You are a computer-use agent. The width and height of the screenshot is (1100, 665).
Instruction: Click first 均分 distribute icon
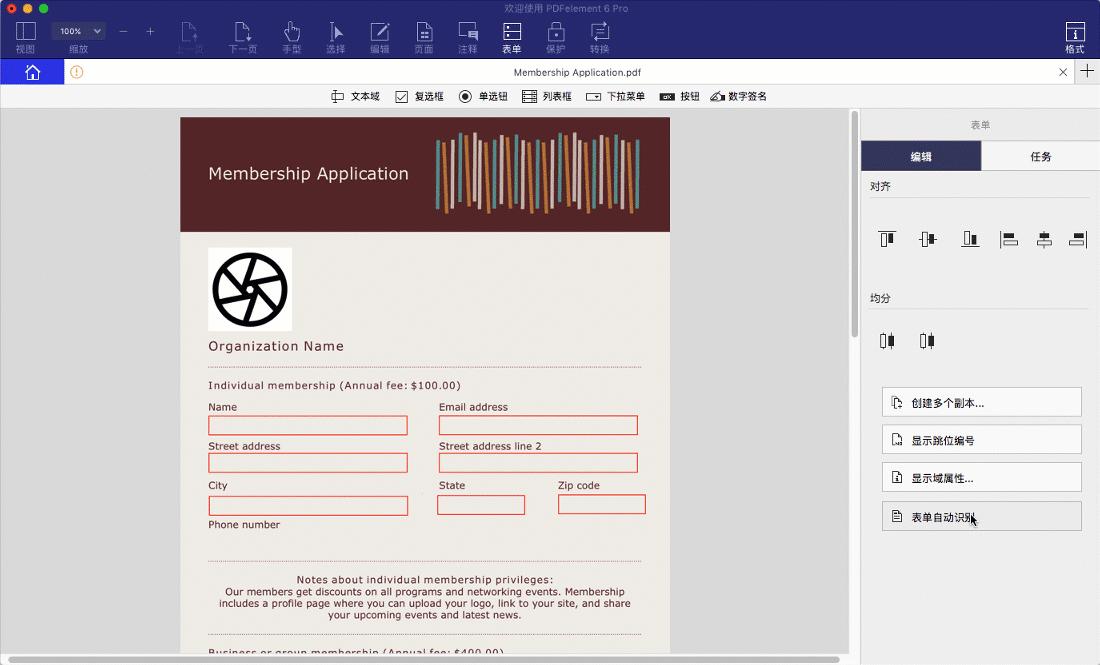(x=887, y=341)
